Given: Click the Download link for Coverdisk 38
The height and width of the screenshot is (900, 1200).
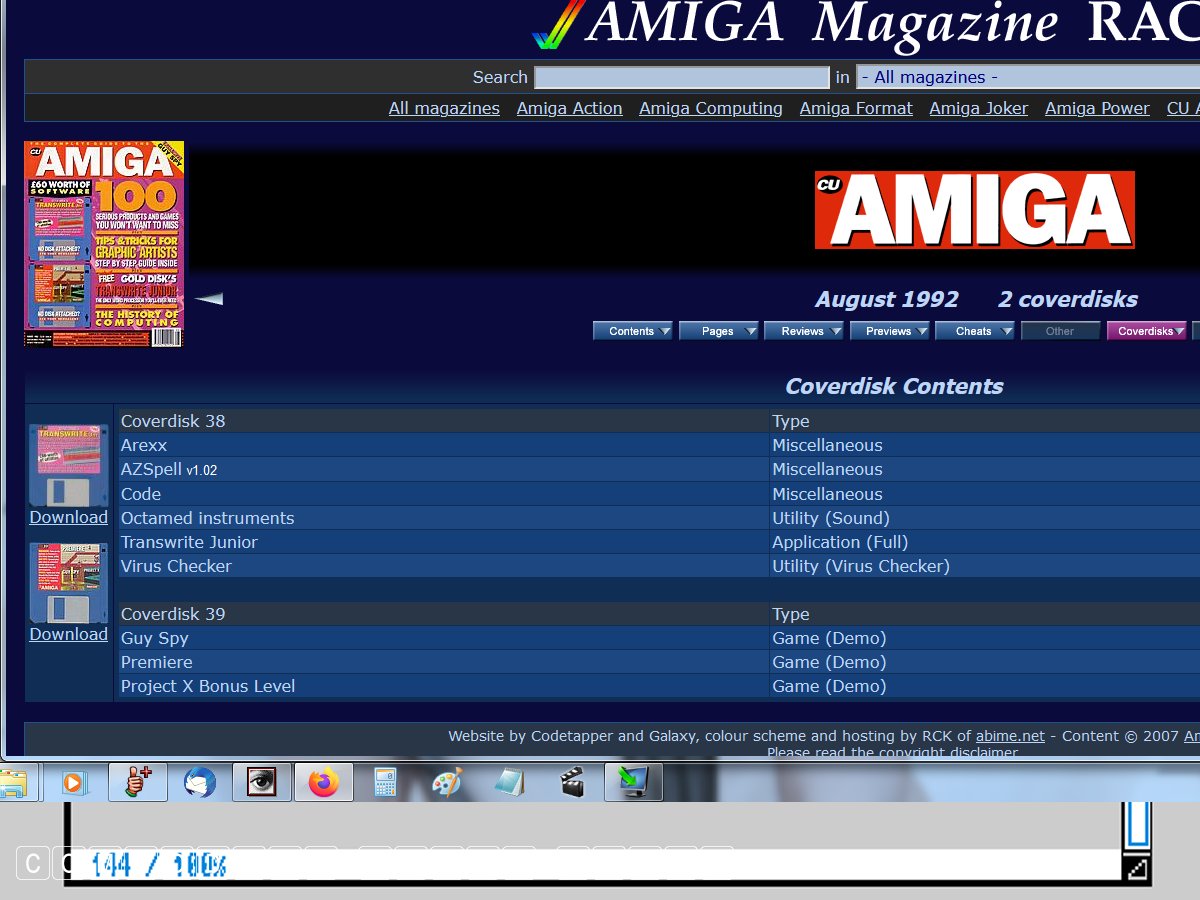Looking at the screenshot, I should [68, 517].
